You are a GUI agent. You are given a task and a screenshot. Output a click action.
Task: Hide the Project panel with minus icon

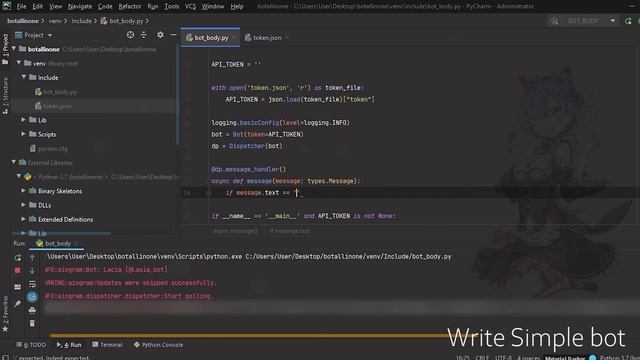tap(173, 35)
